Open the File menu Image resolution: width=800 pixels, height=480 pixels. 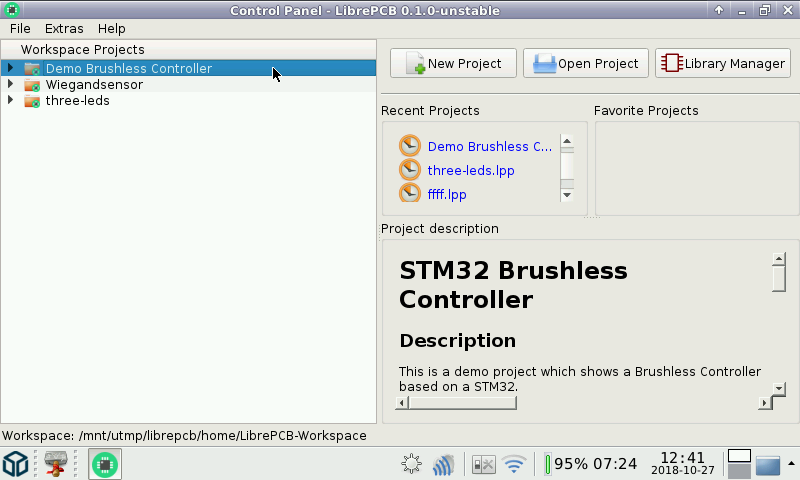coord(20,29)
